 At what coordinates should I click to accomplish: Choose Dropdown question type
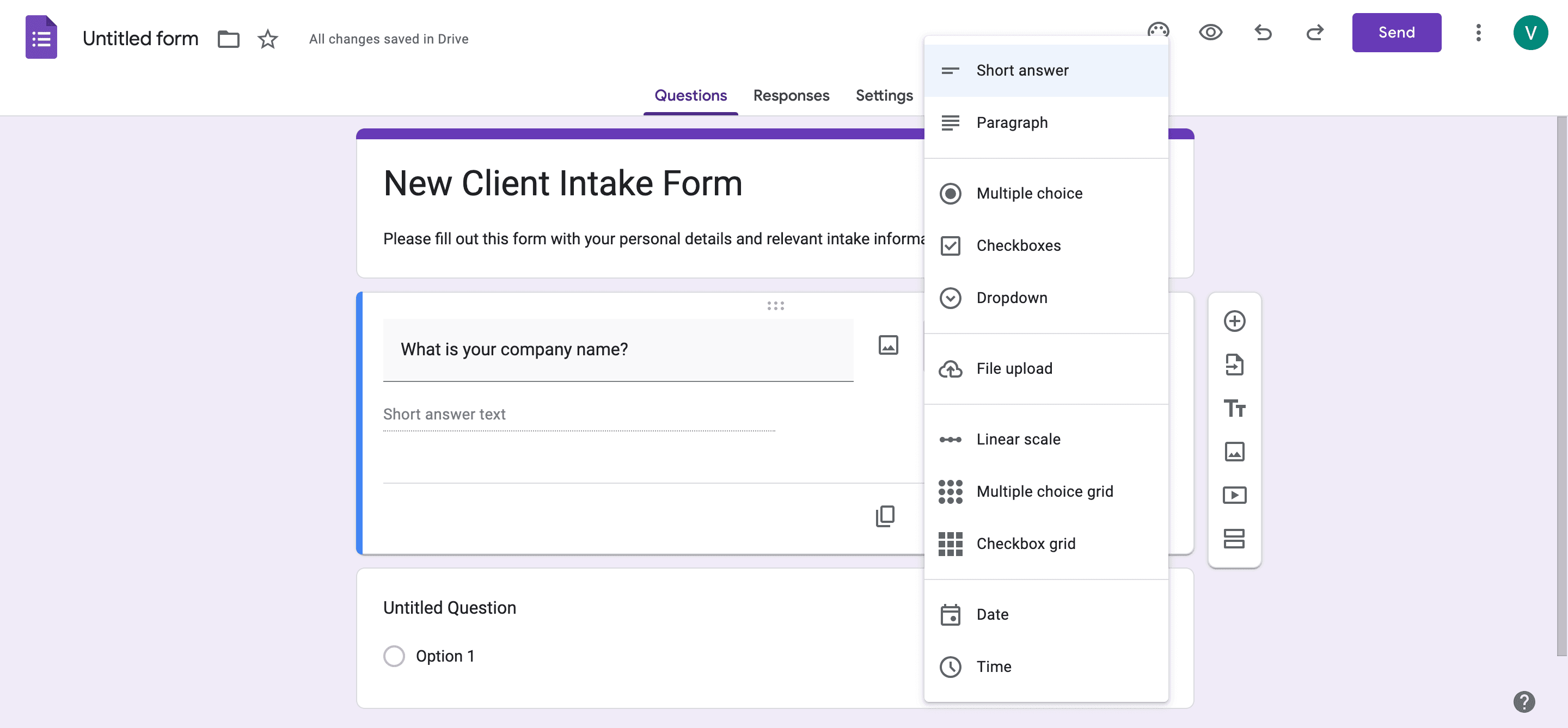coord(1046,298)
